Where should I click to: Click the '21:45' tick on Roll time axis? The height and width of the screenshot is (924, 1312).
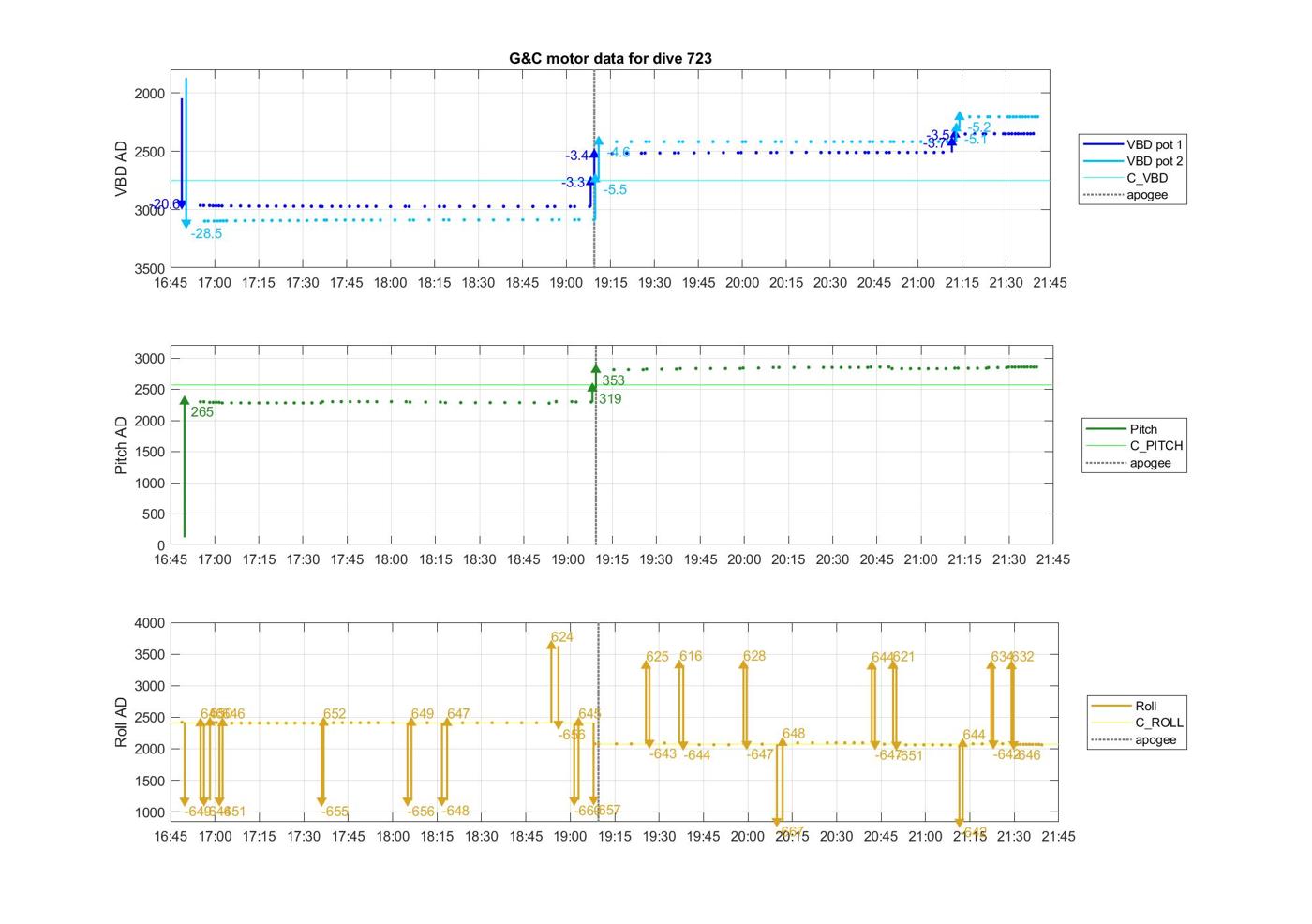click(x=1058, y=836)
